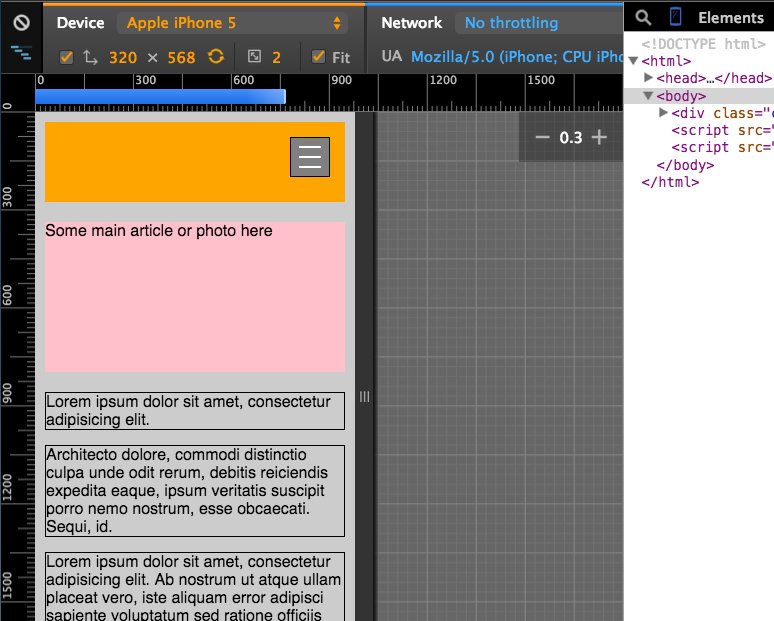The height and width of the screenshot is (621, 774).
Task: Click the zoom out minus button
Action: (x=542, y=137)
